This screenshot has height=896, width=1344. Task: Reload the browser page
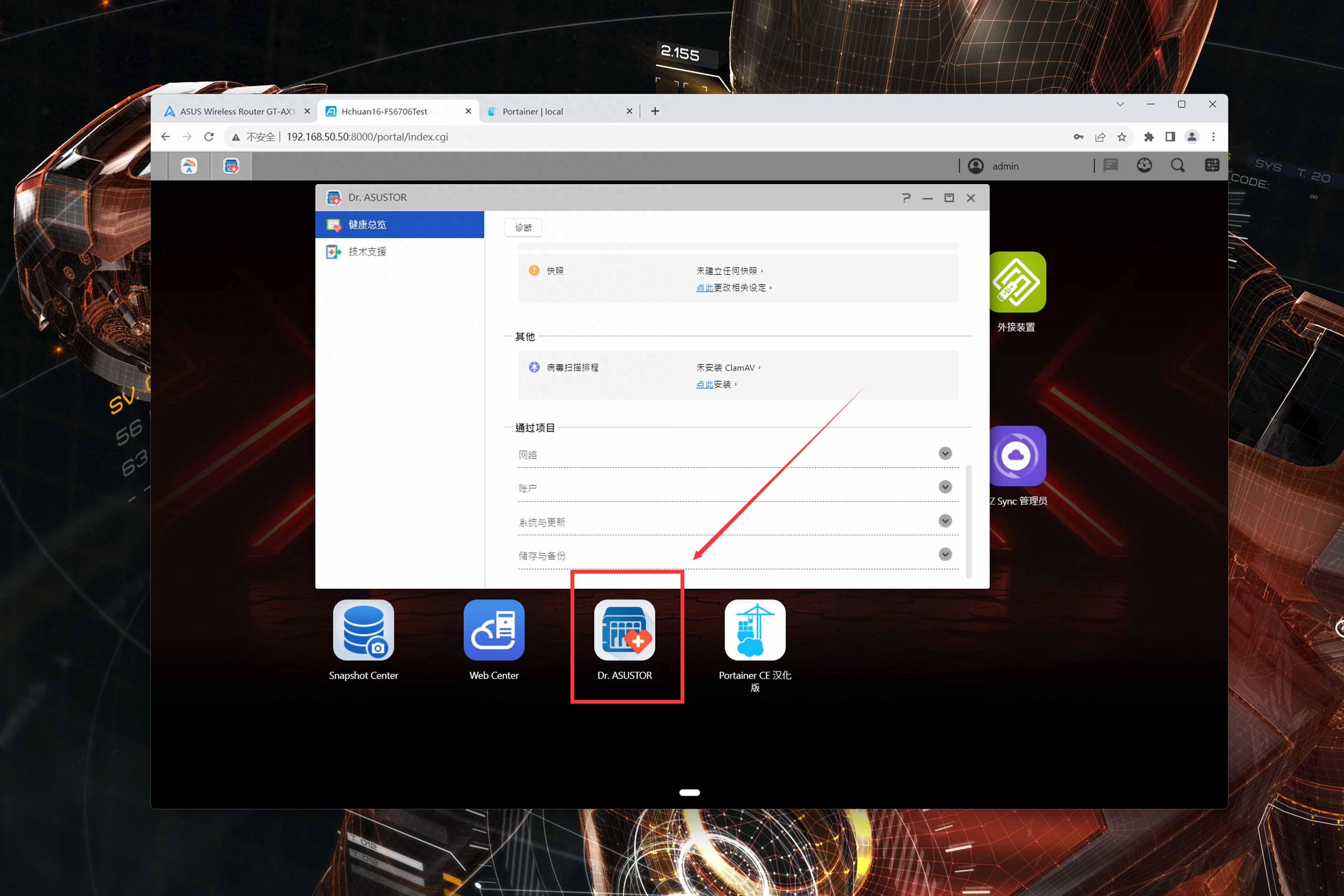pos(209,137)
